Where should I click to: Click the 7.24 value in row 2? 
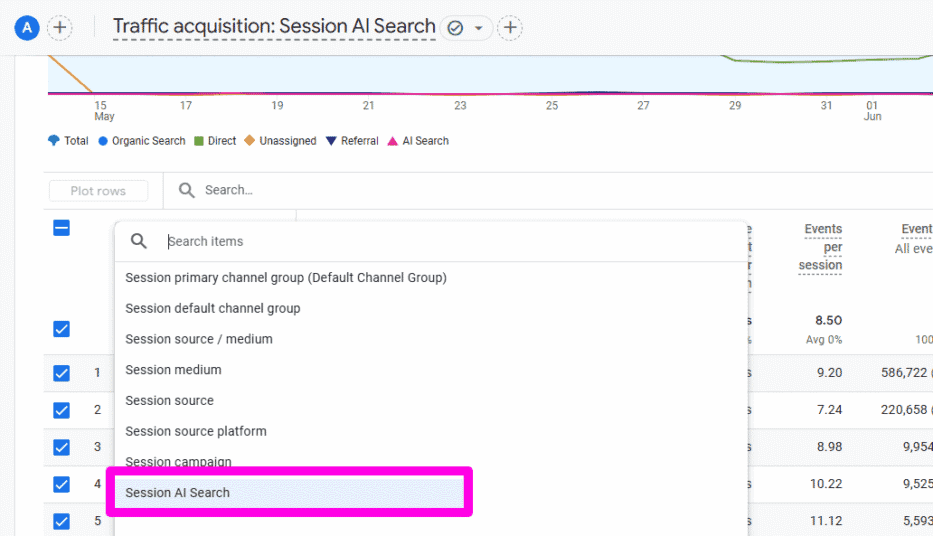pyautogui.click(x=829, y=410)
